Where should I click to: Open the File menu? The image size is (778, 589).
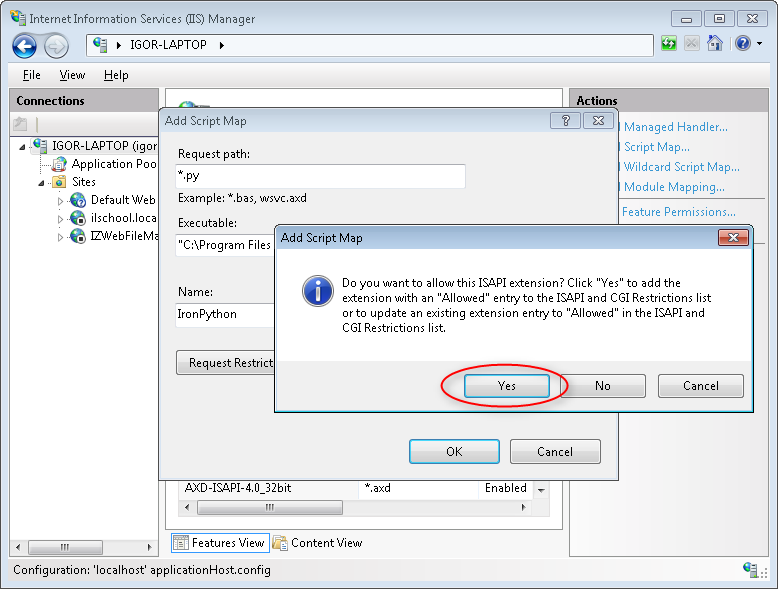[x=32, y=75]
